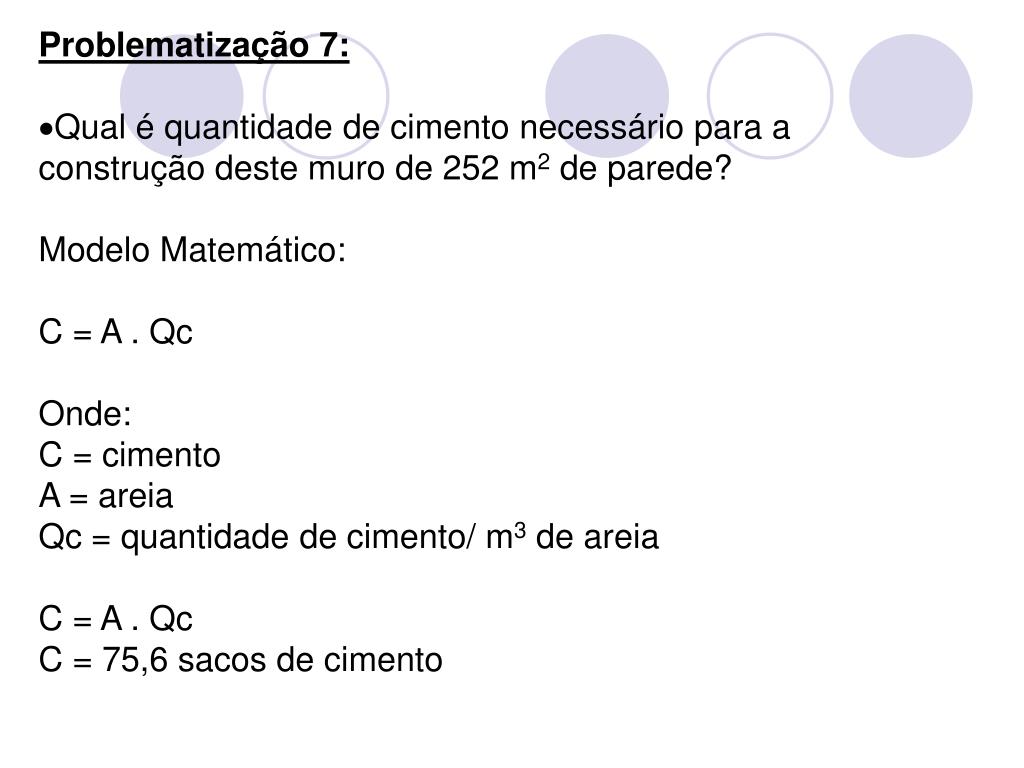Click the first filled lavender circle
This screenshot has width=1024, height=768.
(x=182, y=96)
